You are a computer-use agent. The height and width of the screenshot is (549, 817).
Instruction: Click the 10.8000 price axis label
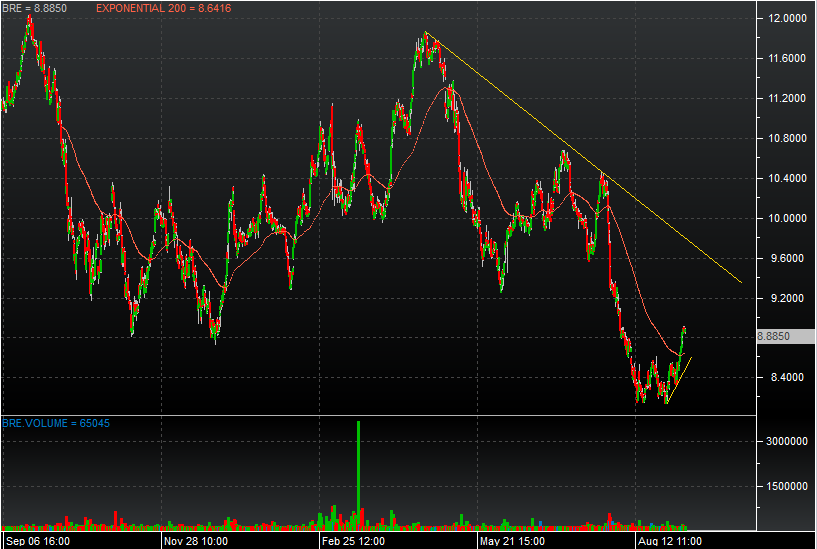pos(787,139)
